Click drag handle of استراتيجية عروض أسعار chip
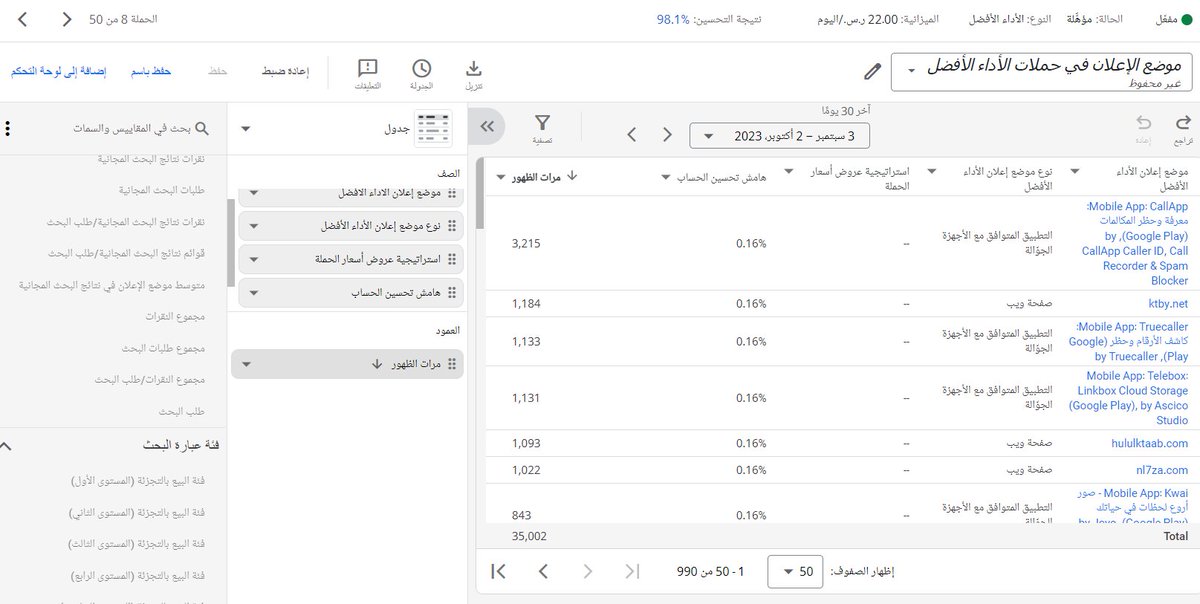 (452, 259)
